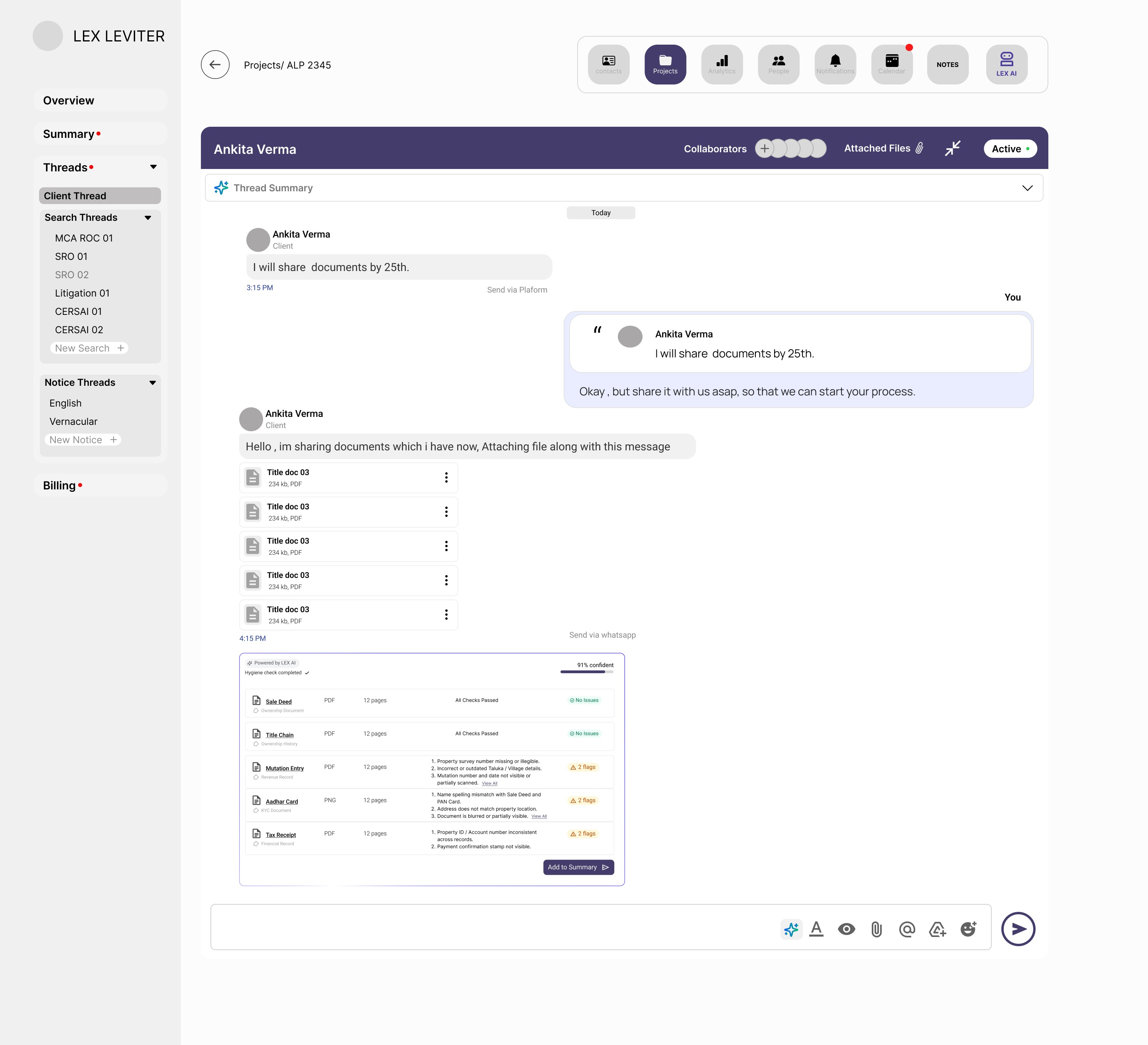Toggle the message preview eye icon

pyautogui.click(x=847, y=929)
